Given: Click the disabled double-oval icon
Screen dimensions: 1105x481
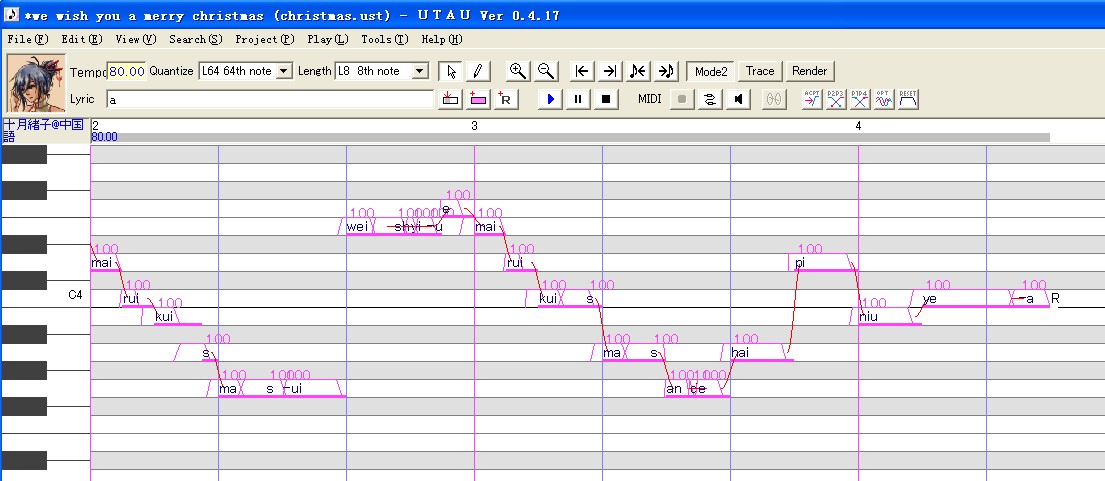Looking at the screenshot, I should [774, 99].
